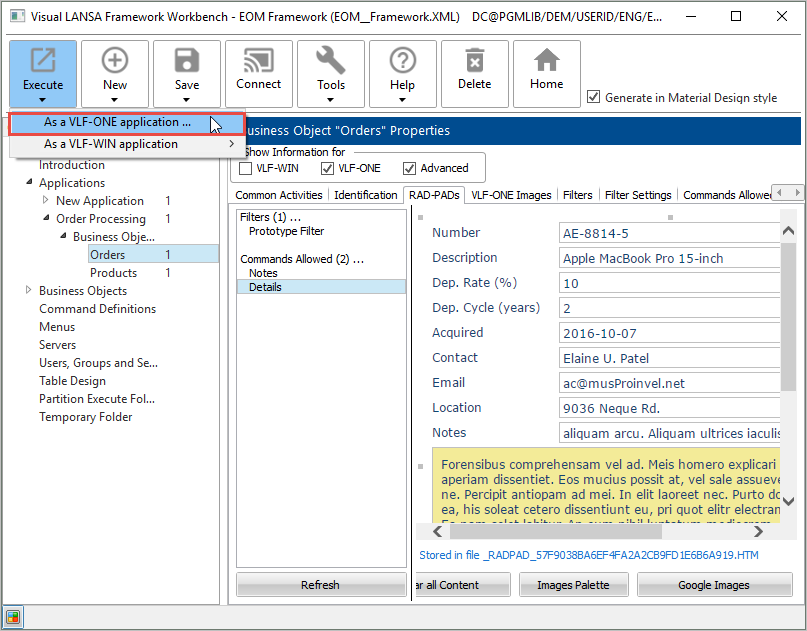807x631 pixels.
Task: Switch to the VLF-ONE Images tab
Action: (x=511, y=195)
